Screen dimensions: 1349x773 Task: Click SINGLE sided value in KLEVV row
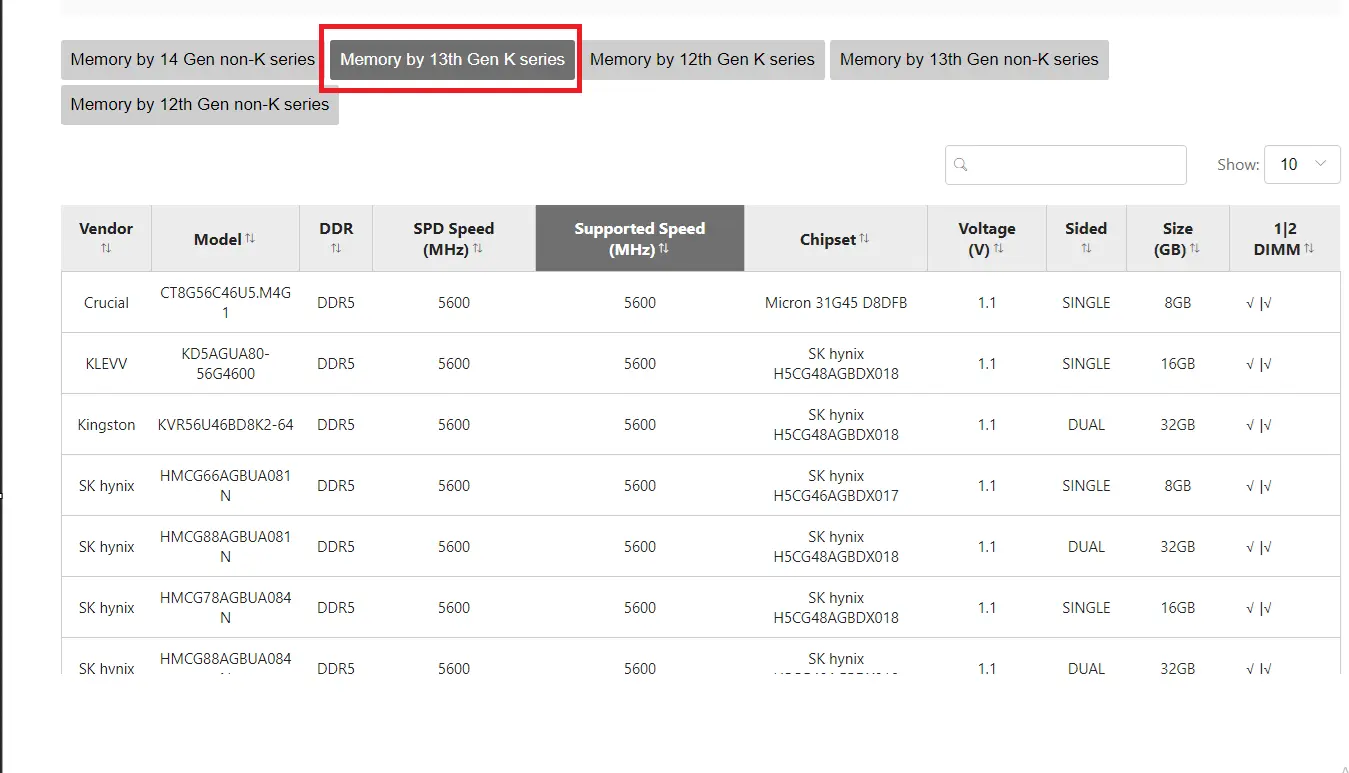(1086, 364)
